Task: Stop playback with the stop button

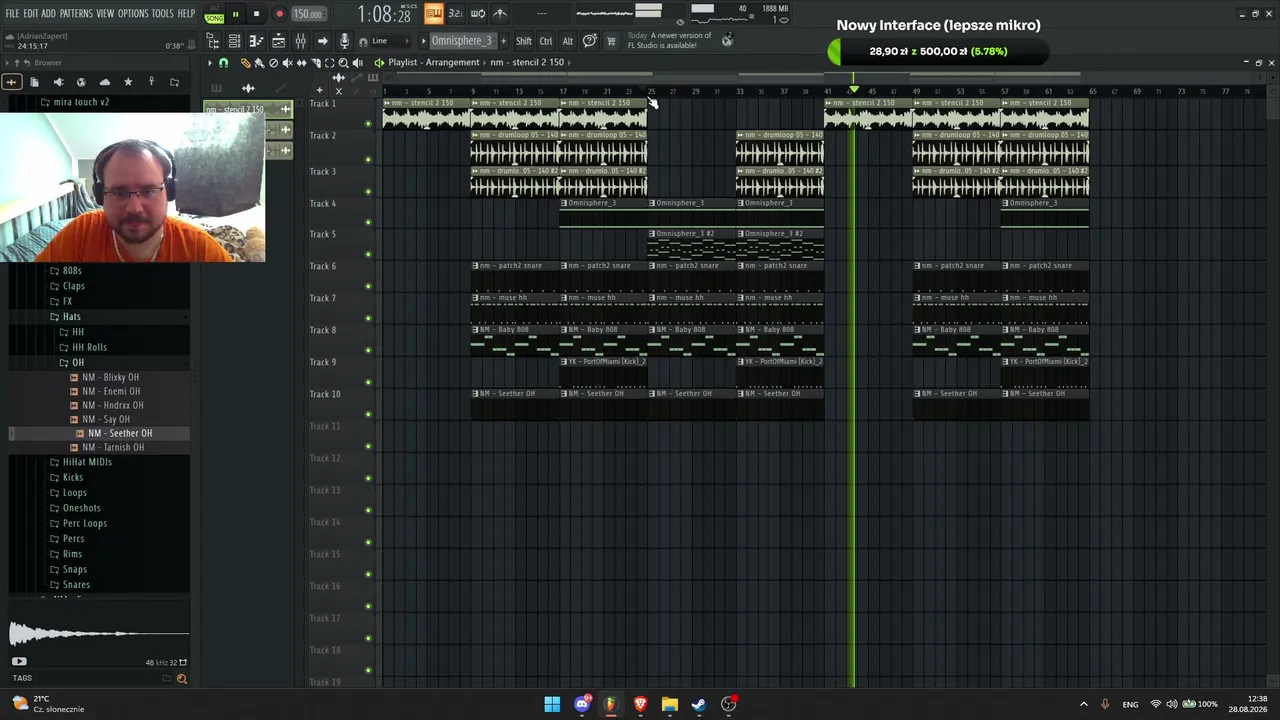Action: point(256,14)
